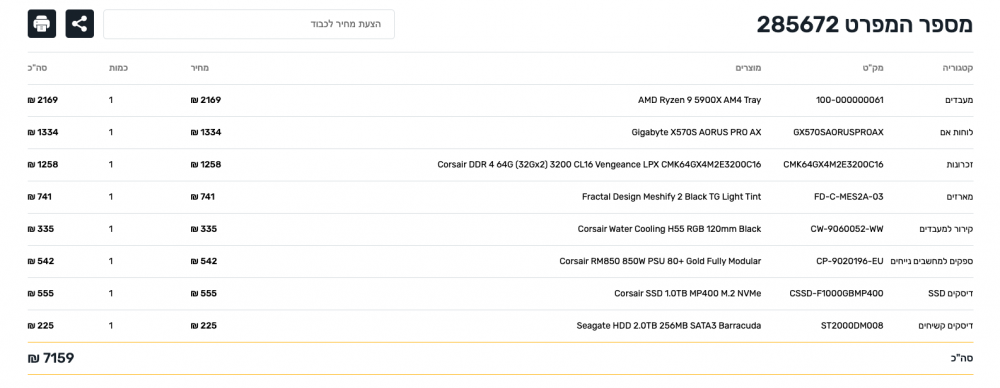The height and width of the screenshot is (388, 1000).
Task: Click grand total 7159 ₪
Action: tap(51, 358)
